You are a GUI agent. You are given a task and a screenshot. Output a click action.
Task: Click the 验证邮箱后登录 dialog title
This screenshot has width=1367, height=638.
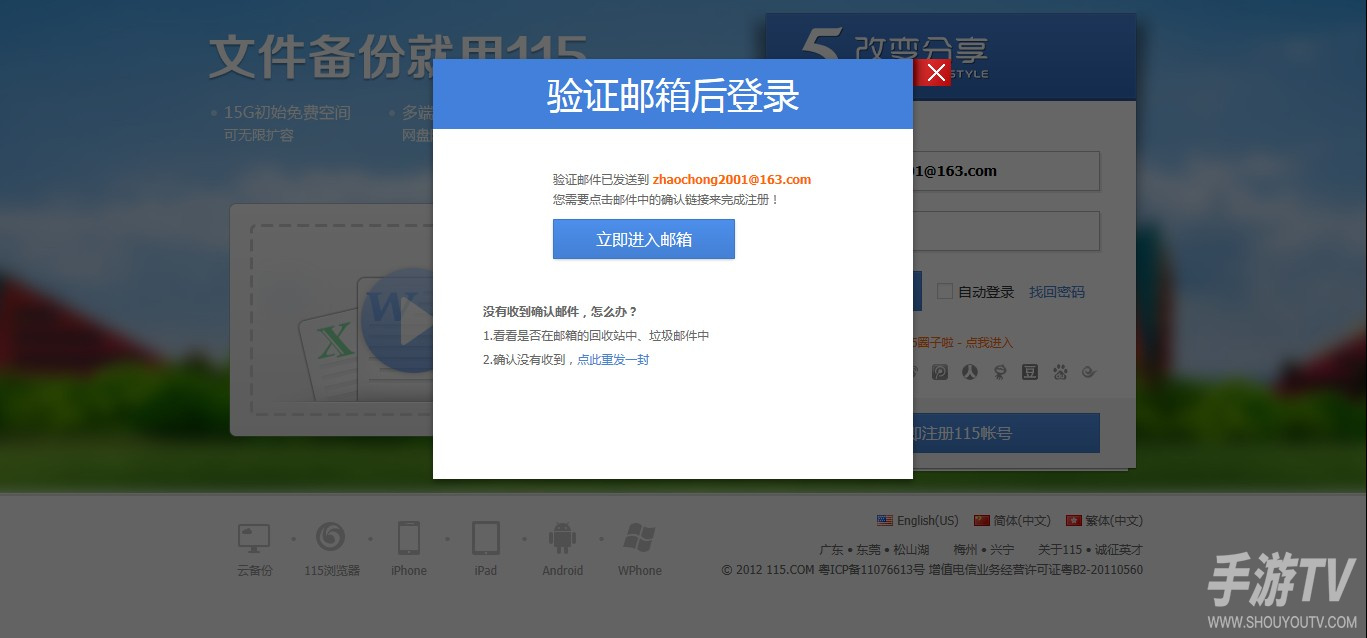pyautogui.click(x=673, y=95)
